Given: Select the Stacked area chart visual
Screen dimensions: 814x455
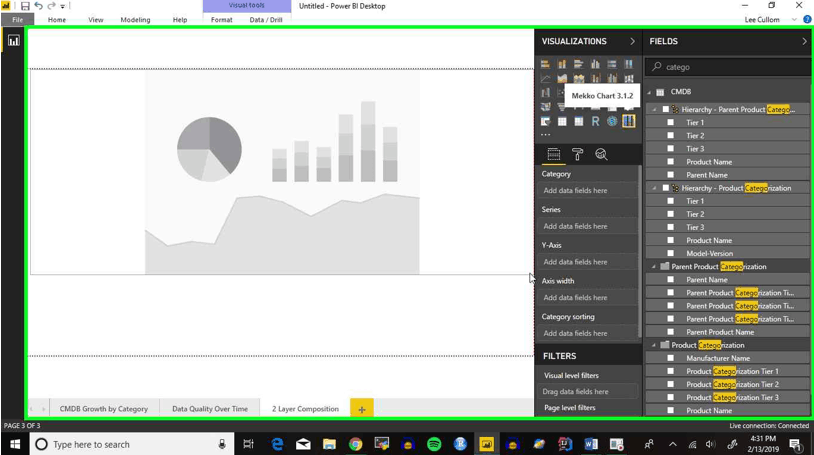Looking at the screenshot, I should point(578,78).
